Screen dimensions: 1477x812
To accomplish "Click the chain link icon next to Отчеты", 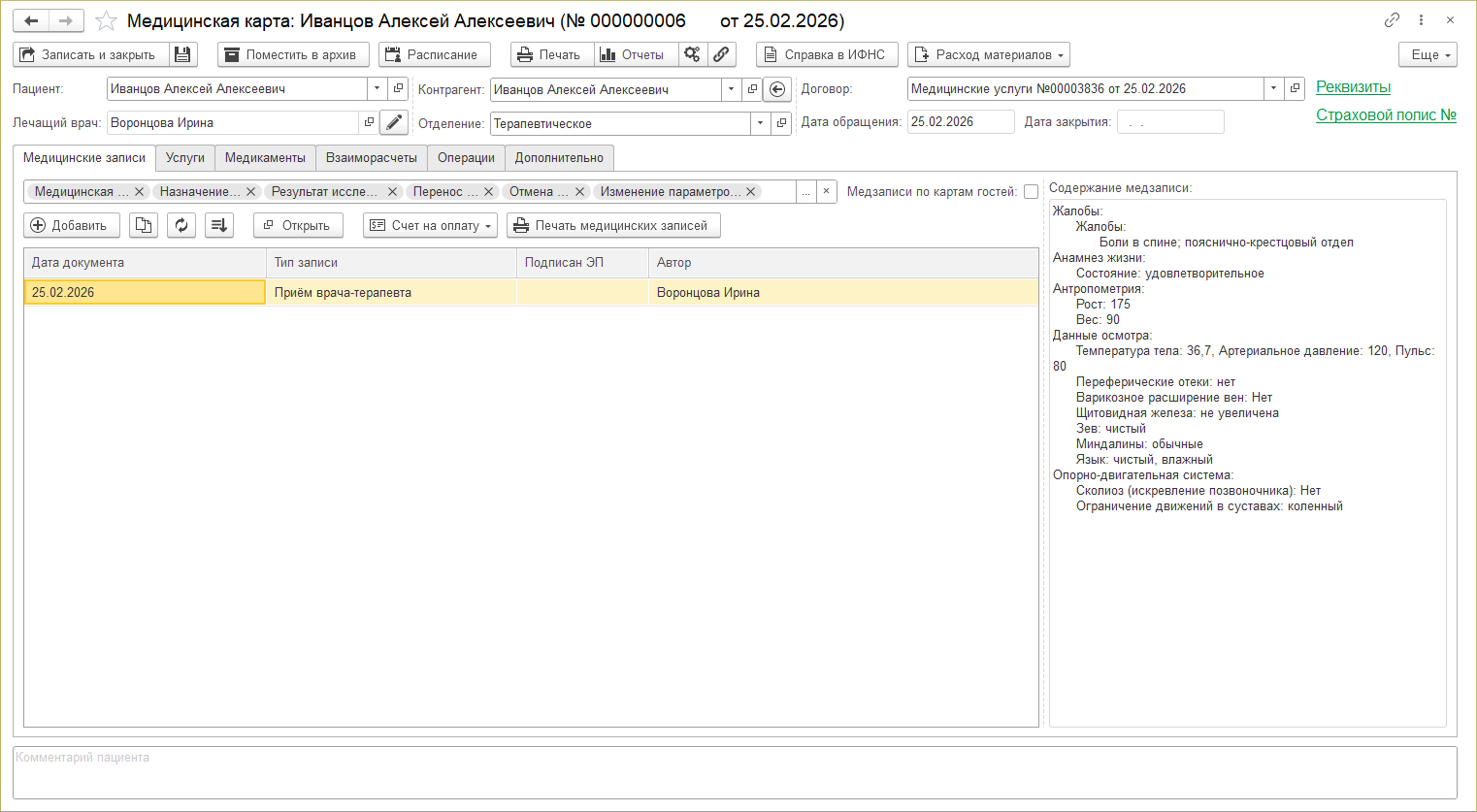I will 721,54.
